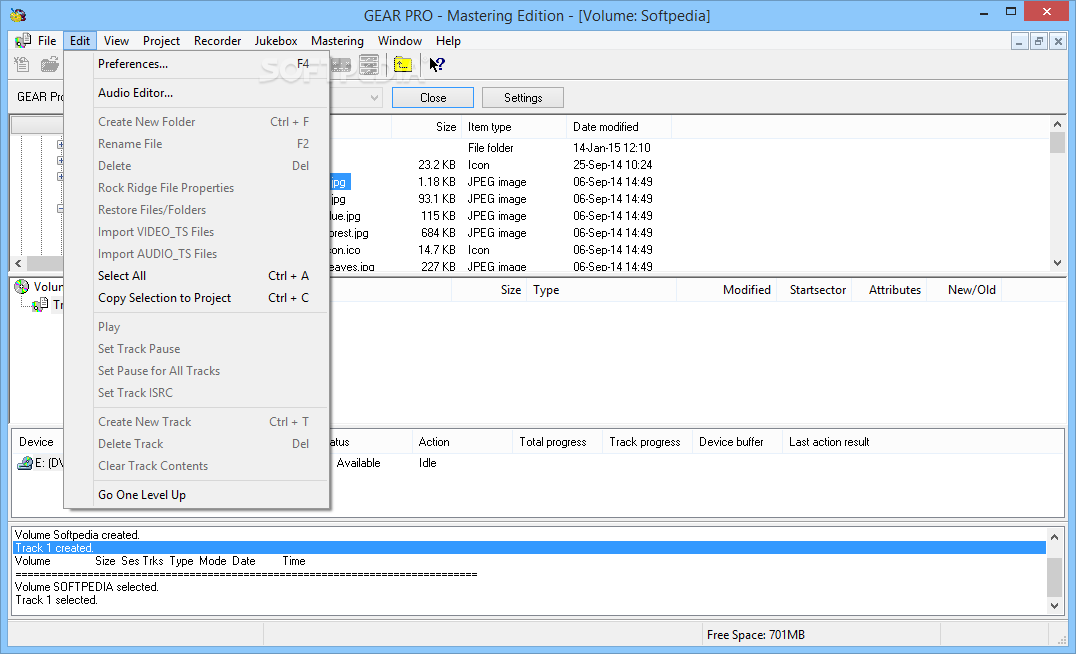Click the Settings button

523,97
